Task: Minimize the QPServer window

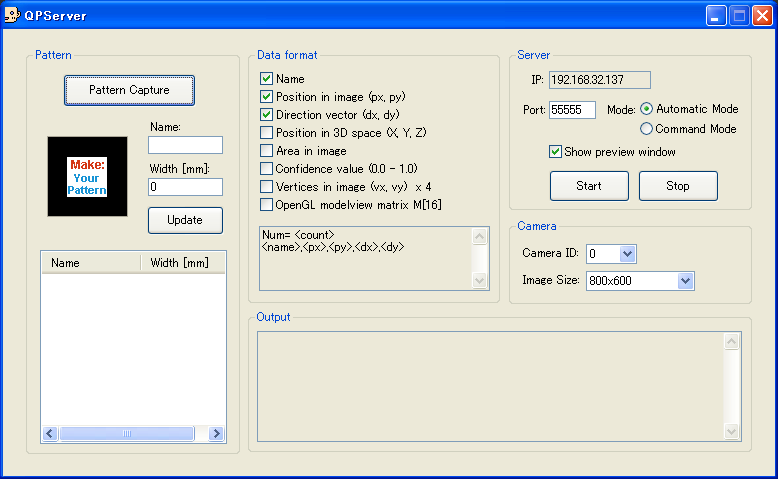Action: point(716,16)
